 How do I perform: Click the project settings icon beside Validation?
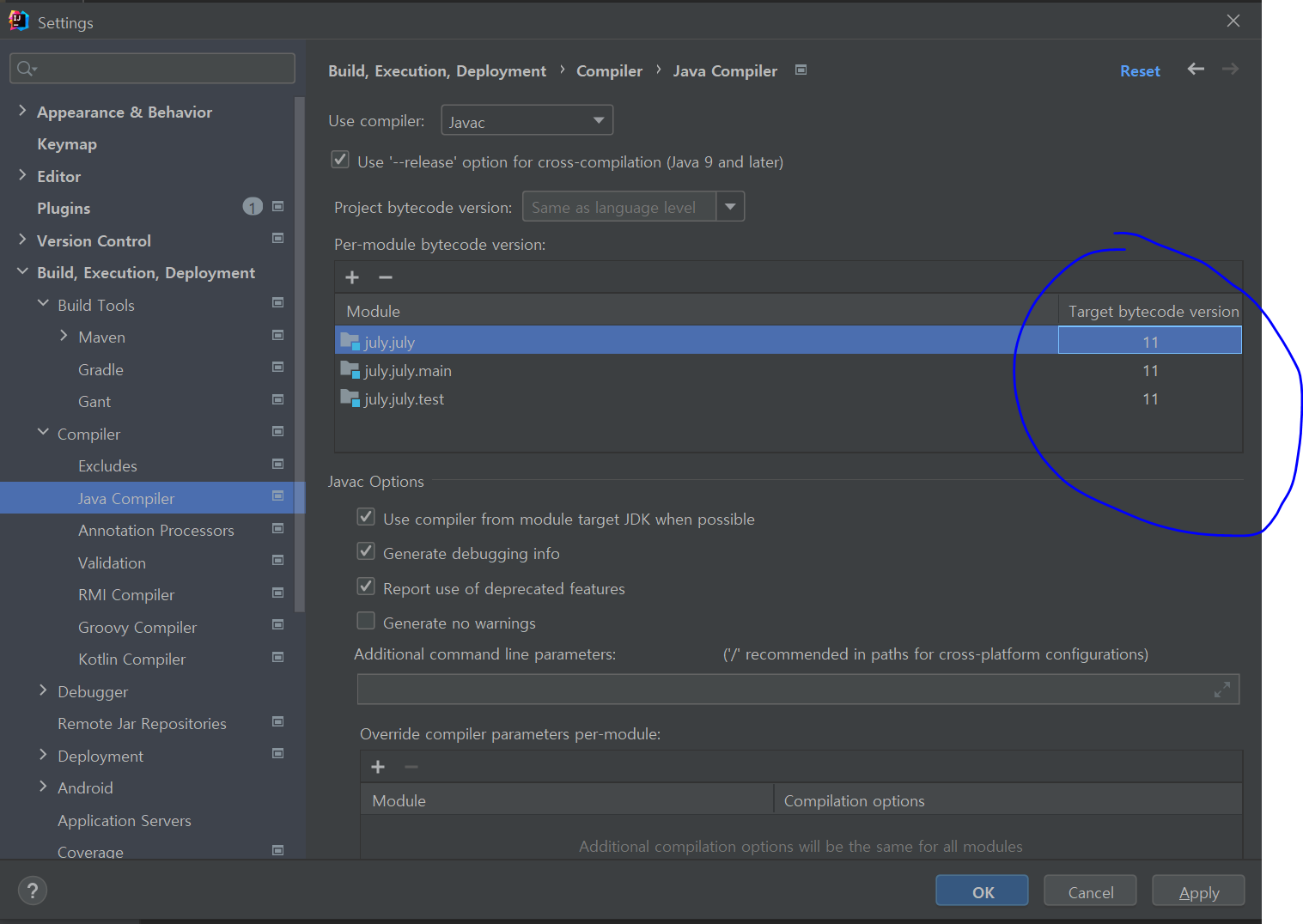tap(277, 560)
